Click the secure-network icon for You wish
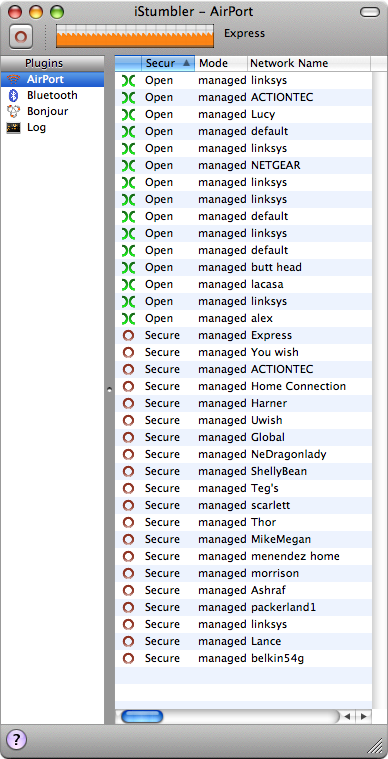The height and width of the screenshot is (759, 388). click(128, 352)
